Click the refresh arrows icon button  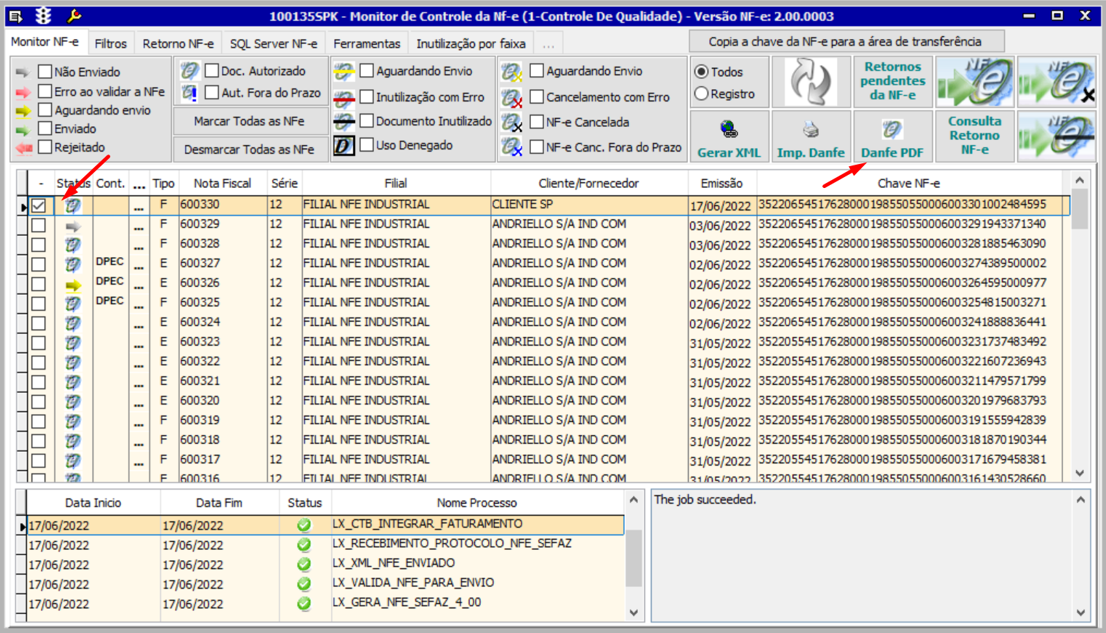(810, 82)
